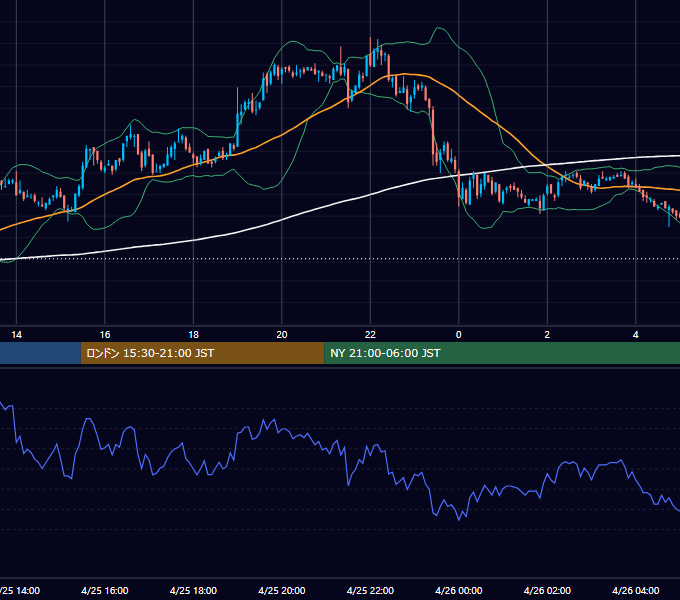Click the 0 hour label on price chart axis
Image resolution: width=680 pixels, height=600 pixels.
[x=459, y=335]
